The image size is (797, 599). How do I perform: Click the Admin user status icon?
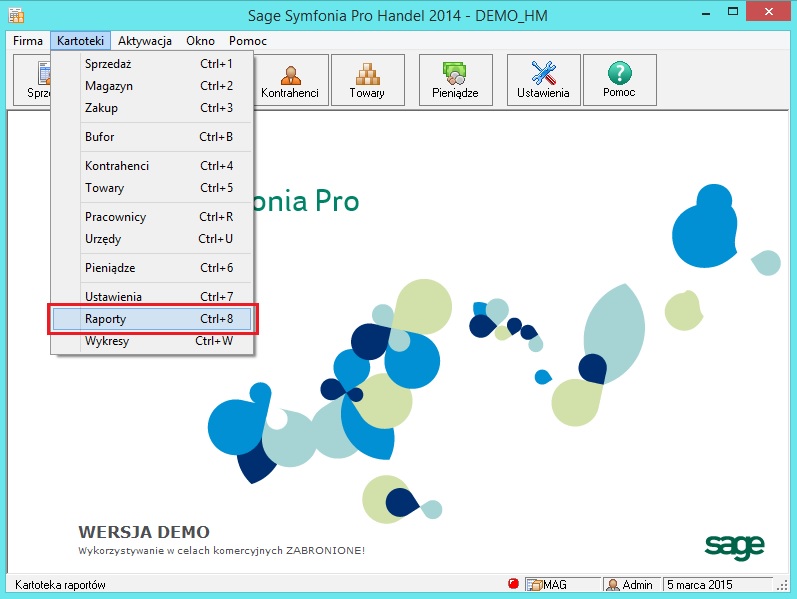point(613,585)
